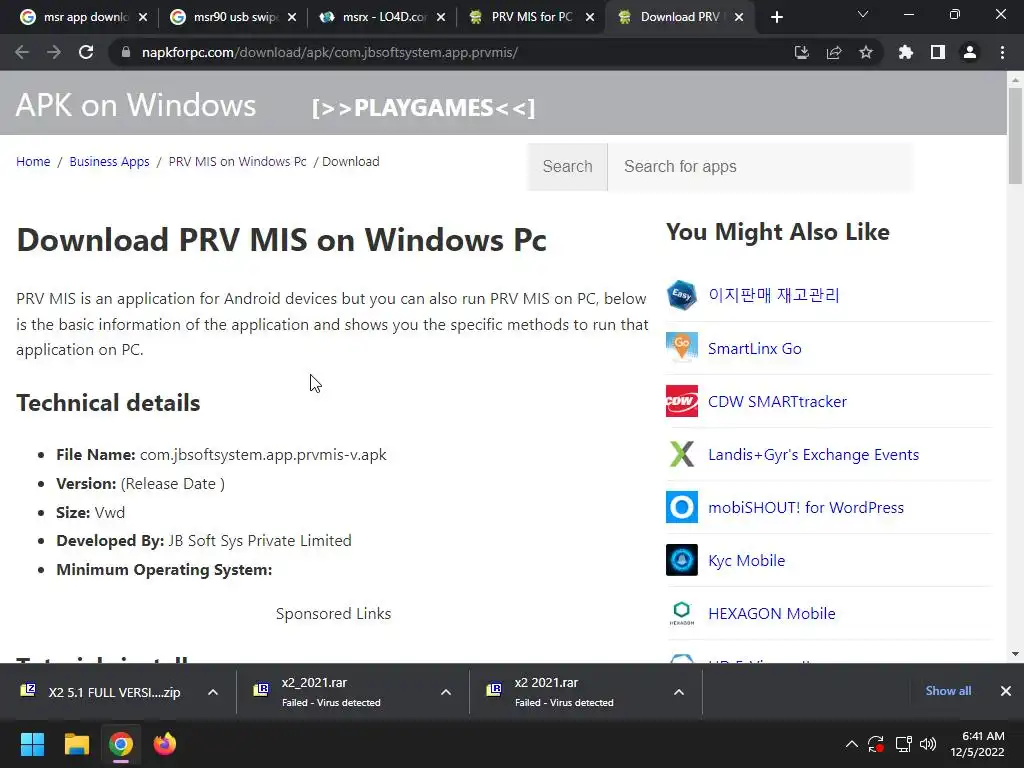Screen dimensions: 1024x768
Task: Open HEXAGON Mobile link
Action: [x=771, y=614]
